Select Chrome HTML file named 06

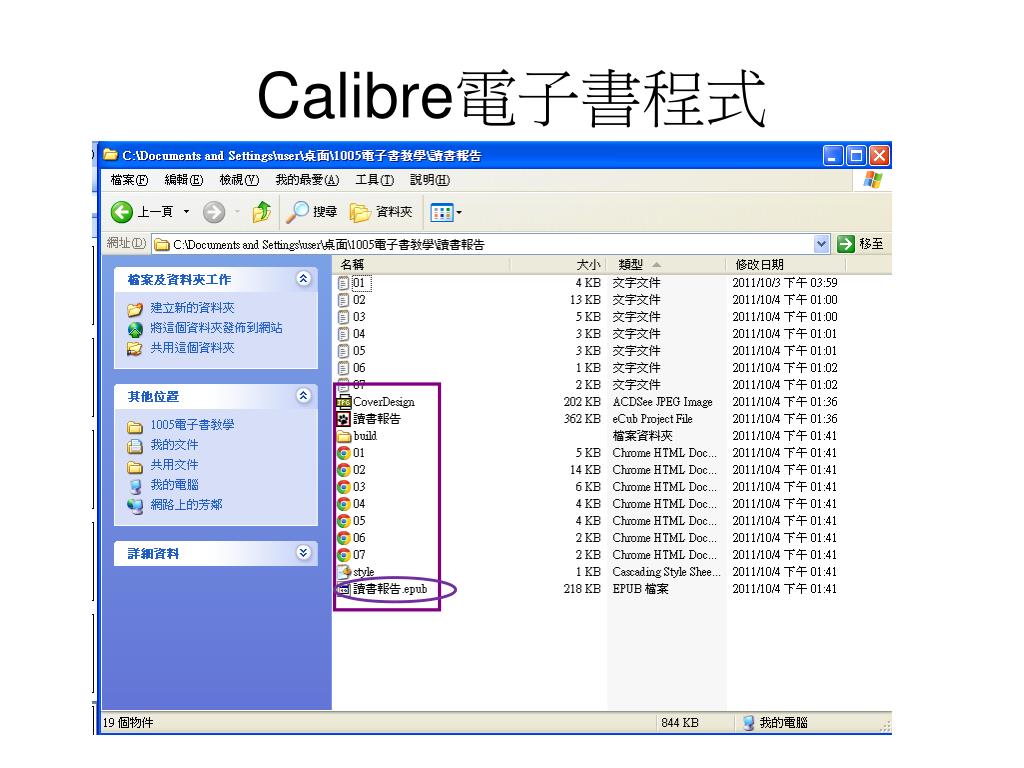coord(359,537)
